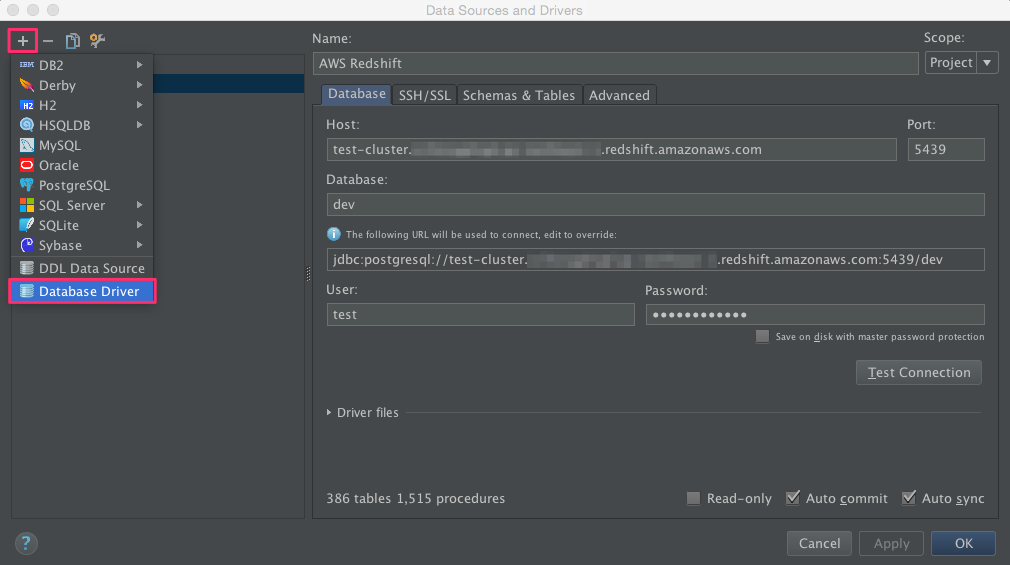Open help with question mark icon

click(x=26, y=543)
